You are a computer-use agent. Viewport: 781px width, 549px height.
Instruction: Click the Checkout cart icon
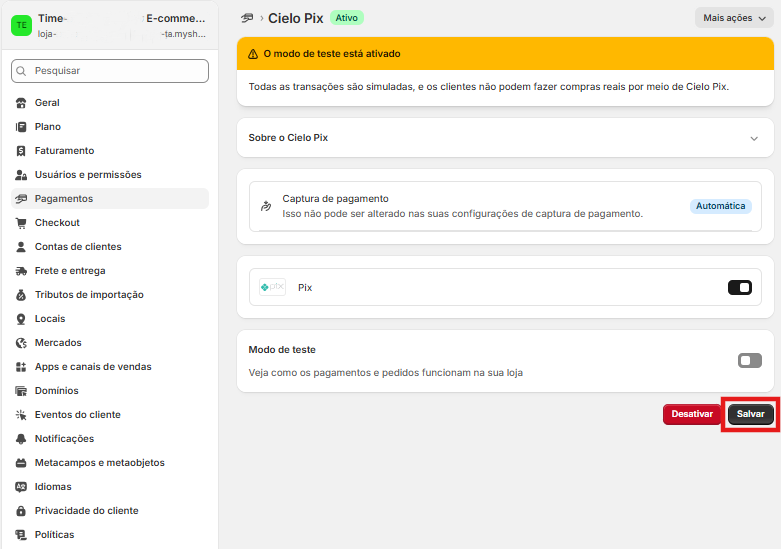pos(21,223)
